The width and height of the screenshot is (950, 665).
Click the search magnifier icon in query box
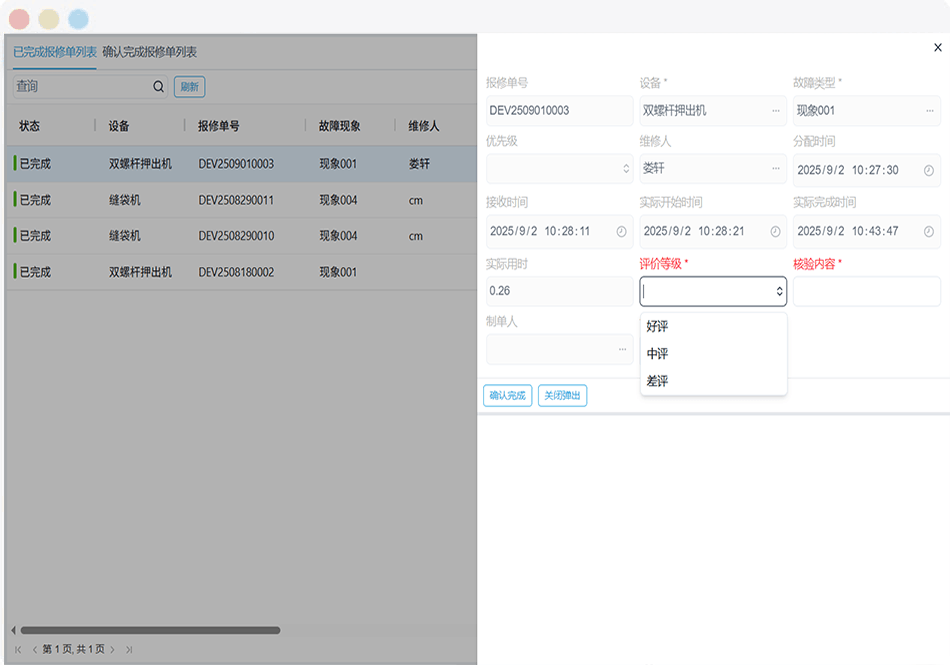click(158, 87)
